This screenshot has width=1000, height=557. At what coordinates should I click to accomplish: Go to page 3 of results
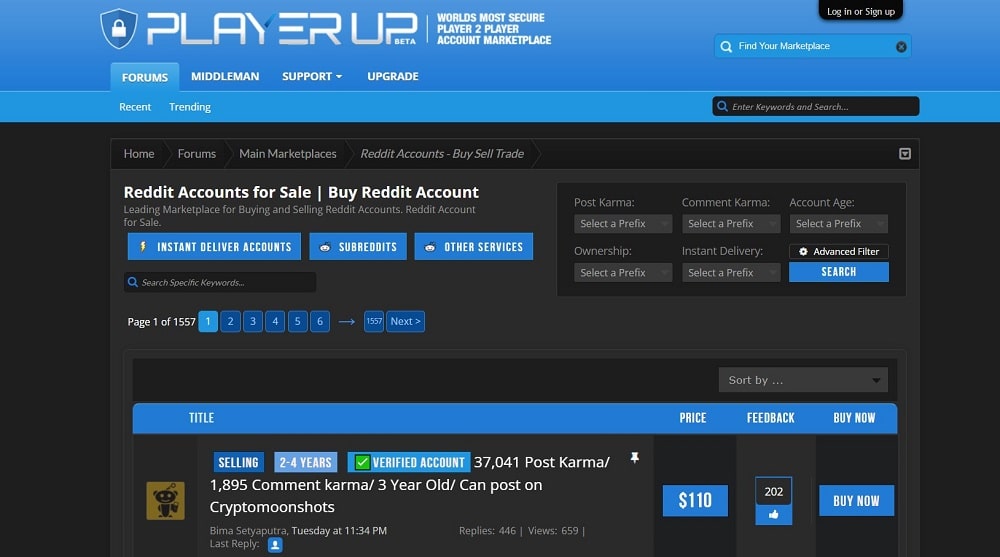253,322
